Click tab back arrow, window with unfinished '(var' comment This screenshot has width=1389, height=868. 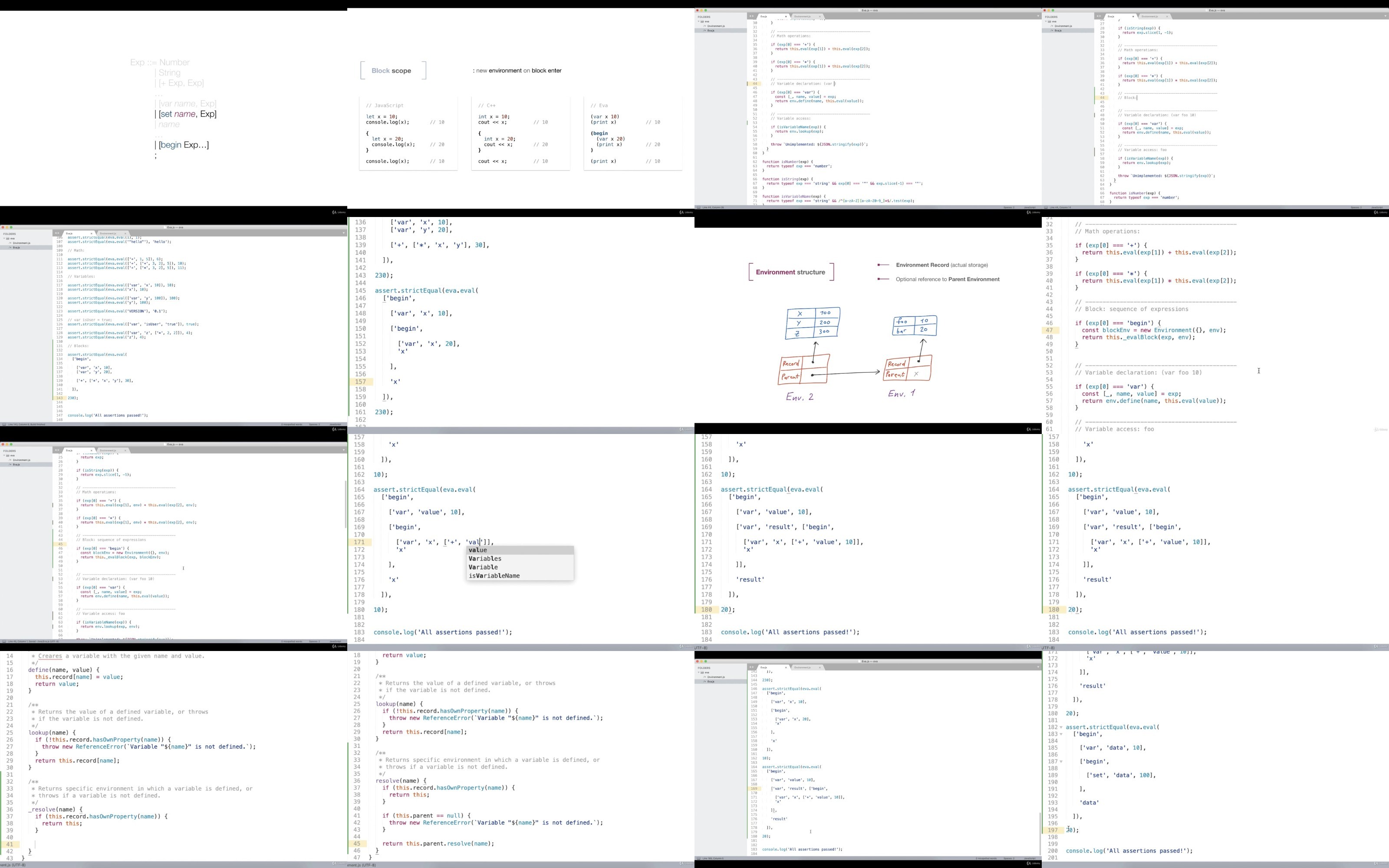750,16
